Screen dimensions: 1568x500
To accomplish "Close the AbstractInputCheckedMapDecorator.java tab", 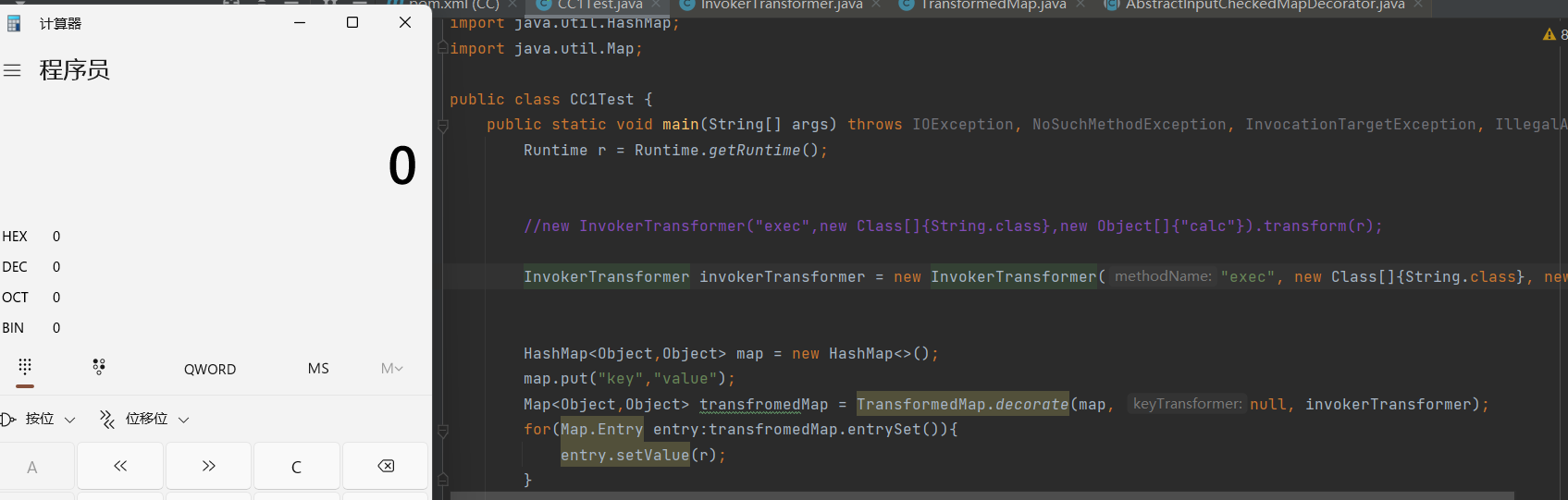I will click(1417, 6).
